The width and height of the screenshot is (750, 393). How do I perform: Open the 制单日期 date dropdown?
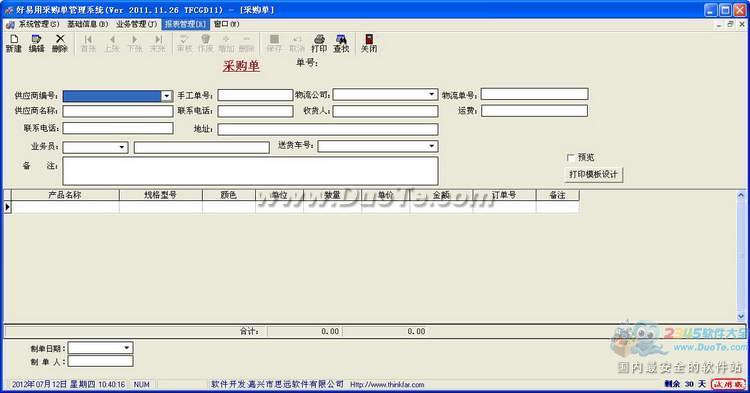click(x=127, y=348)
